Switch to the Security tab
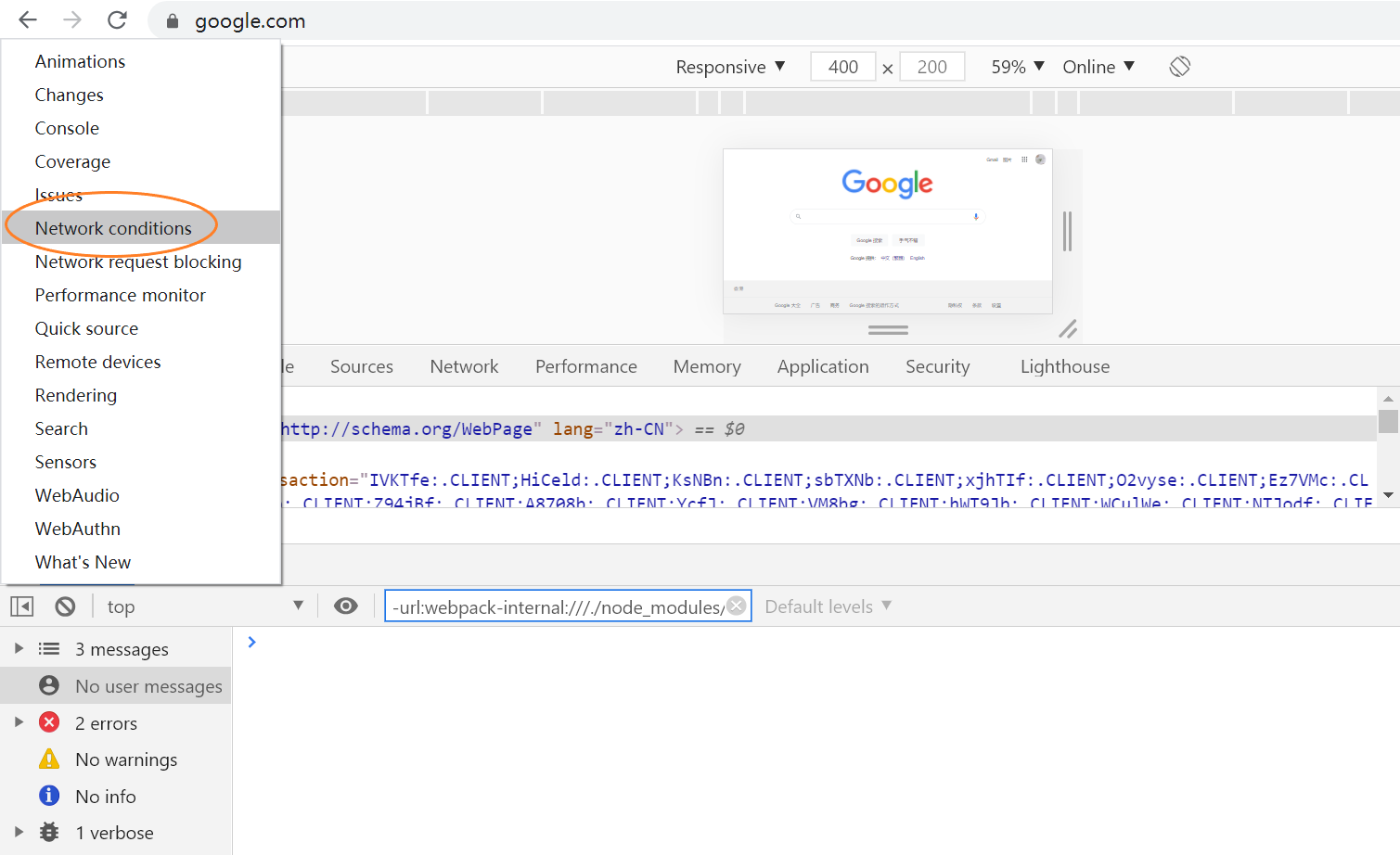Image resolution: width=1400 pixels, height=855 pixels. click(x=938, y=366)
